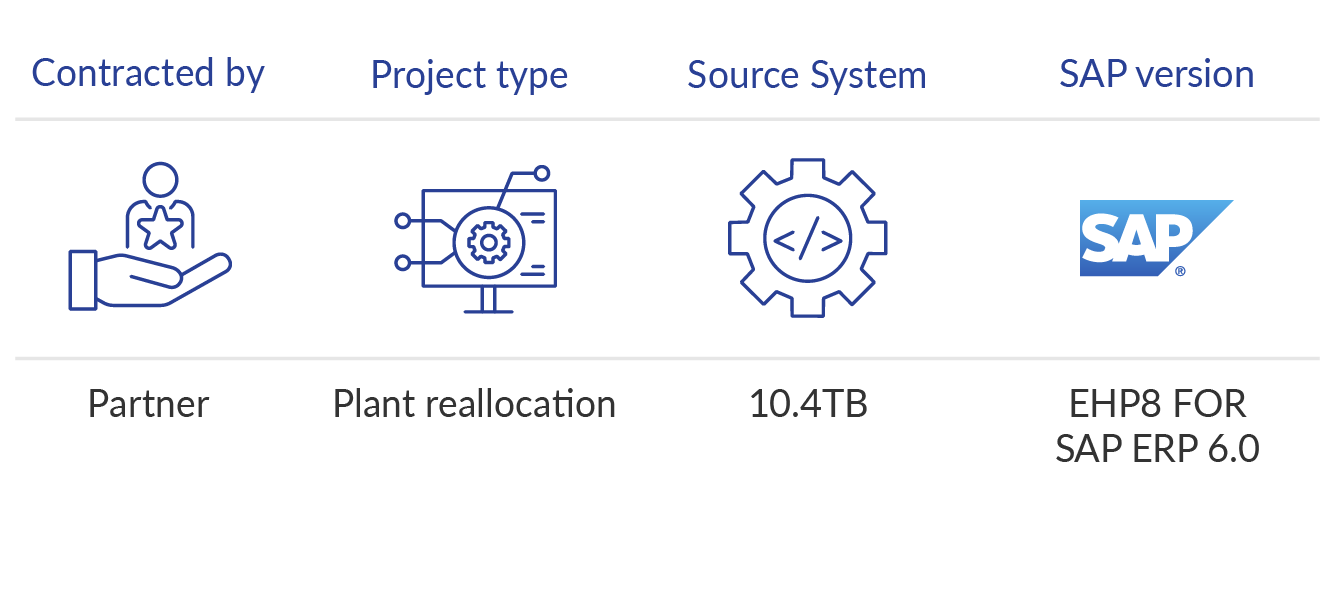Click the code gear icon
The height and width of the screenshot is (589, 1335).
(807, 238)
